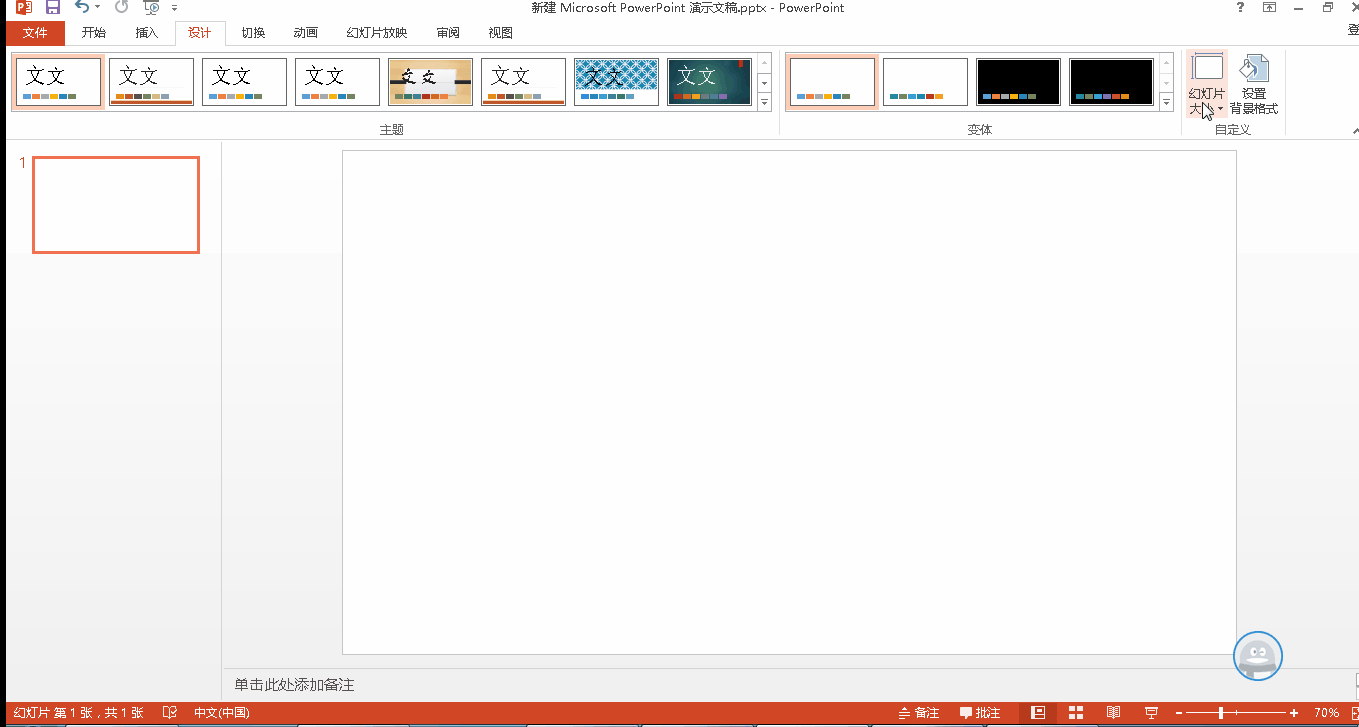
Task: Click the zoom slider handle
Action: click(1221, 713)
